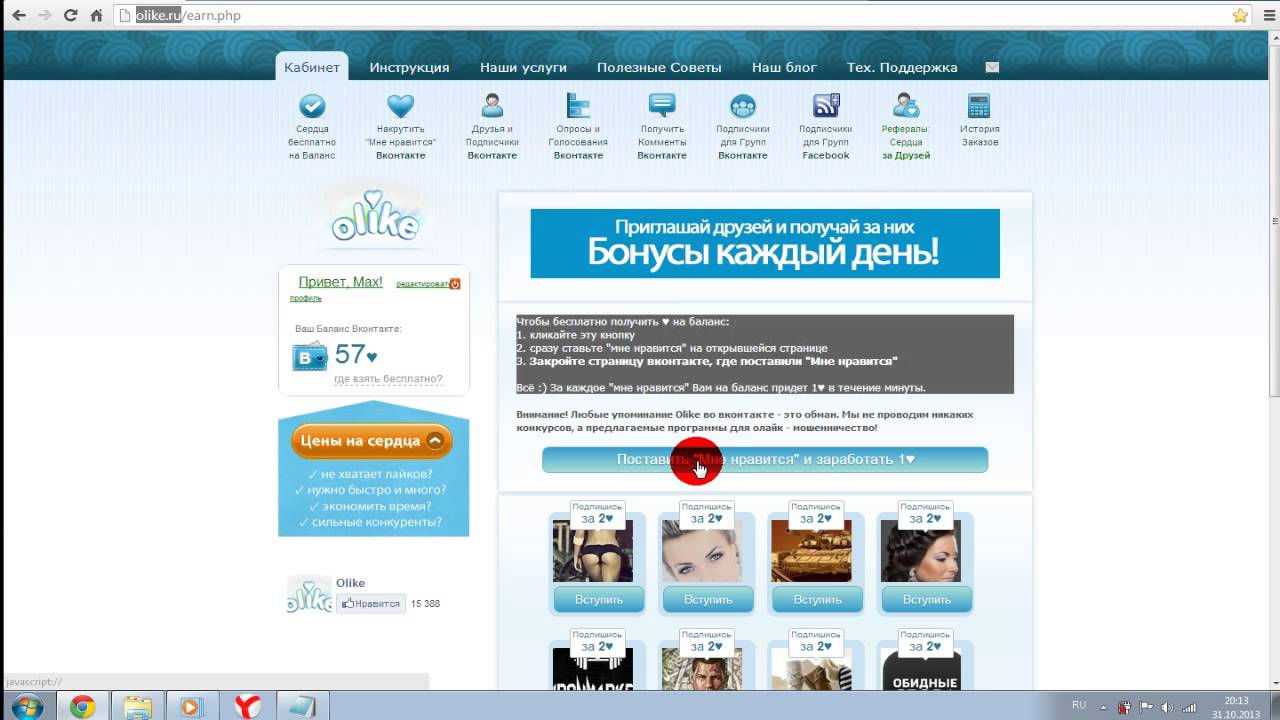1280x720 pixels.
Task: Click the envelope mail icon in navigation
Action: coord(992,67)
